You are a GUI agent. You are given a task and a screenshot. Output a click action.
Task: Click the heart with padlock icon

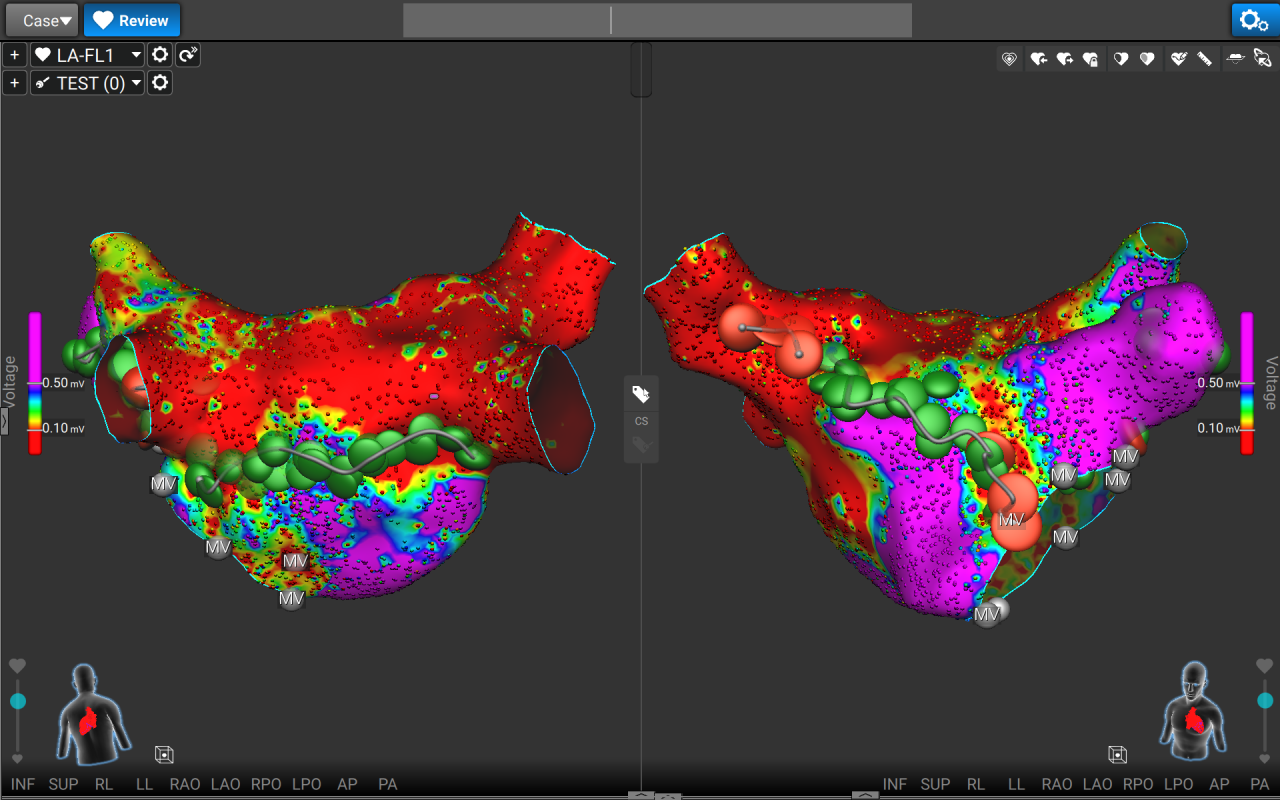(1091, 59)
